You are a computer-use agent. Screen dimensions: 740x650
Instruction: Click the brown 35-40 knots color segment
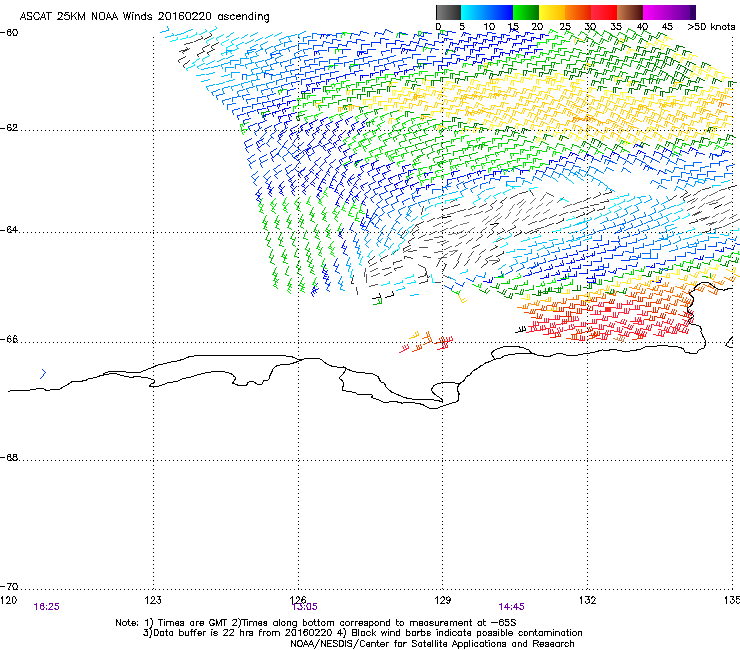(x=630, y=12)
